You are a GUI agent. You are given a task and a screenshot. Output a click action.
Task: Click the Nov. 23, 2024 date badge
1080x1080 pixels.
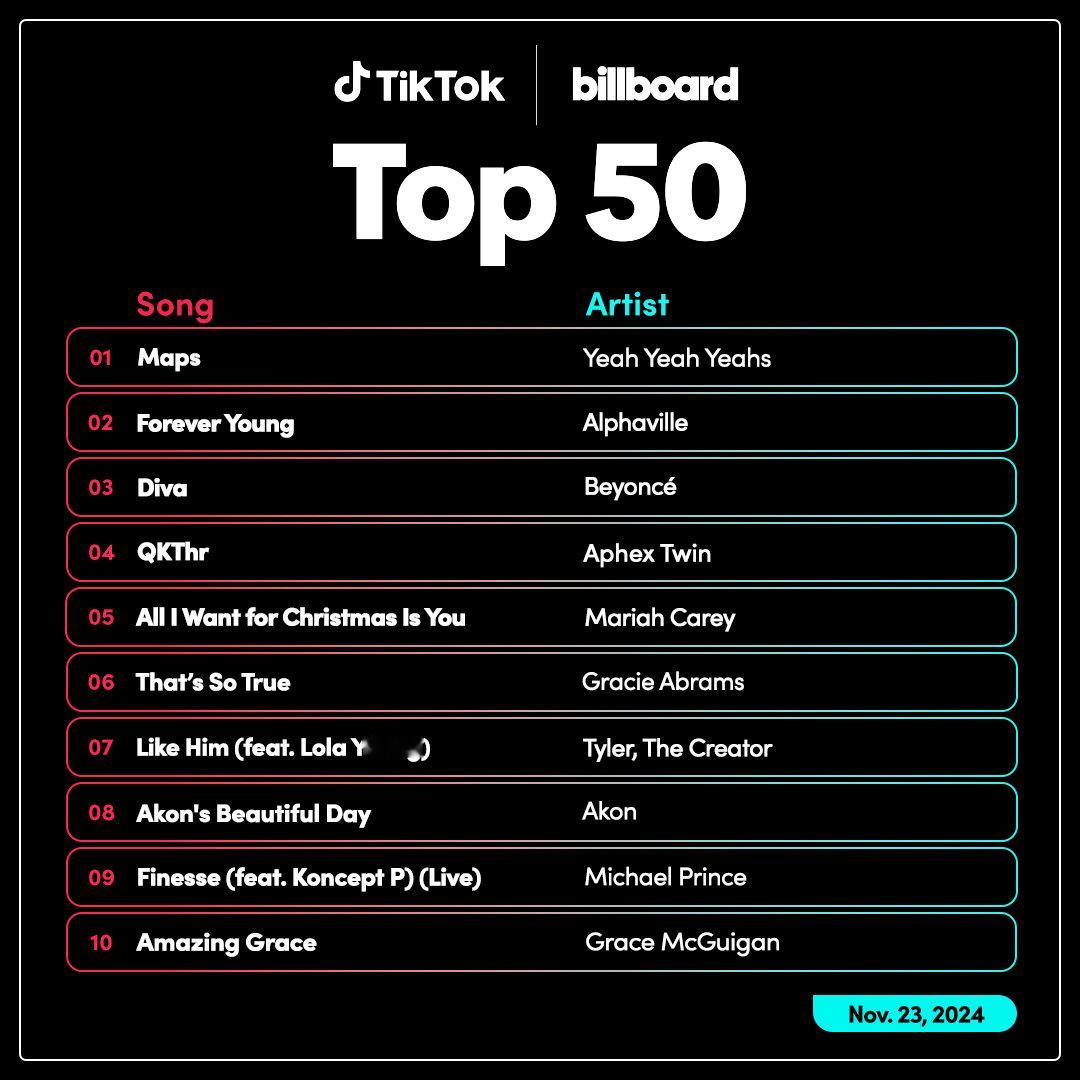[915, 1014]
